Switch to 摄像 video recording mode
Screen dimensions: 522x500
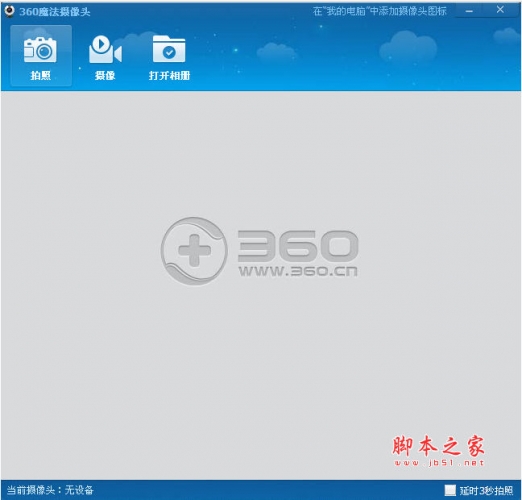(x=105, y=57)
